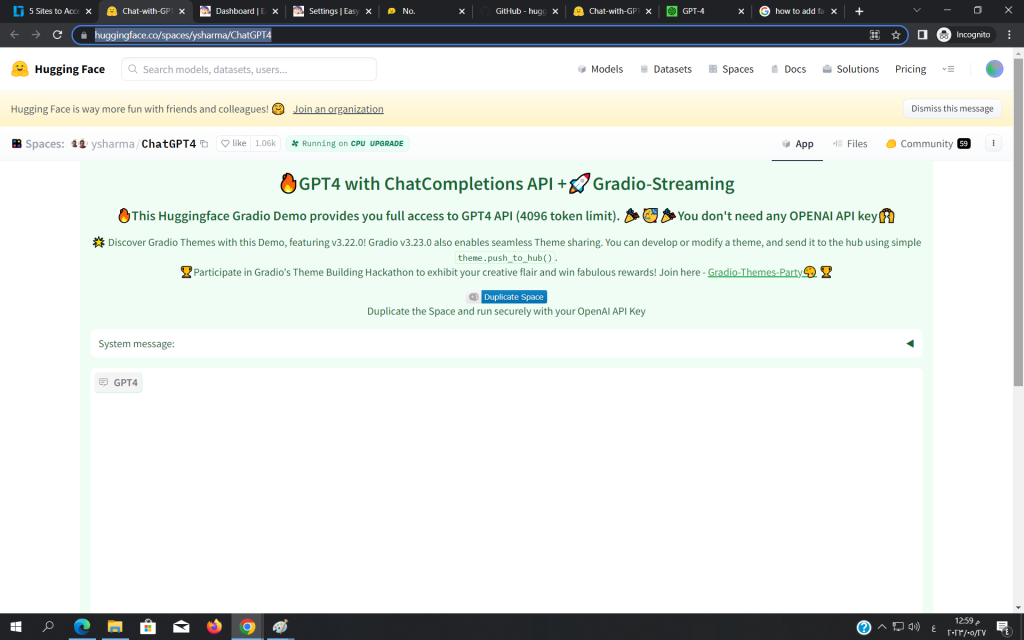Launch Firefox from taskbar
This screenshot has width=1024, height=640.
pos(214,627)
